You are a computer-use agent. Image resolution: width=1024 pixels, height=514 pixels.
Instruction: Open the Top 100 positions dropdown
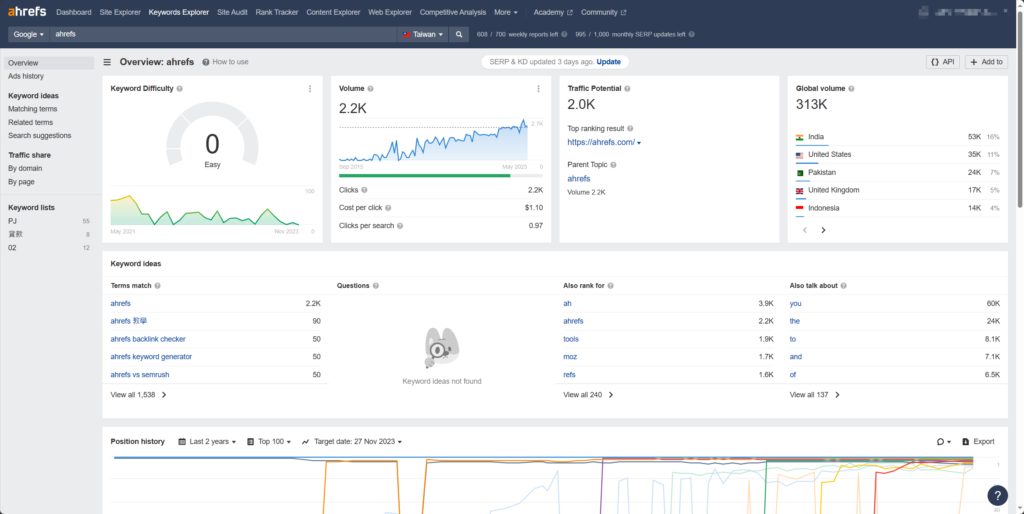269,442
